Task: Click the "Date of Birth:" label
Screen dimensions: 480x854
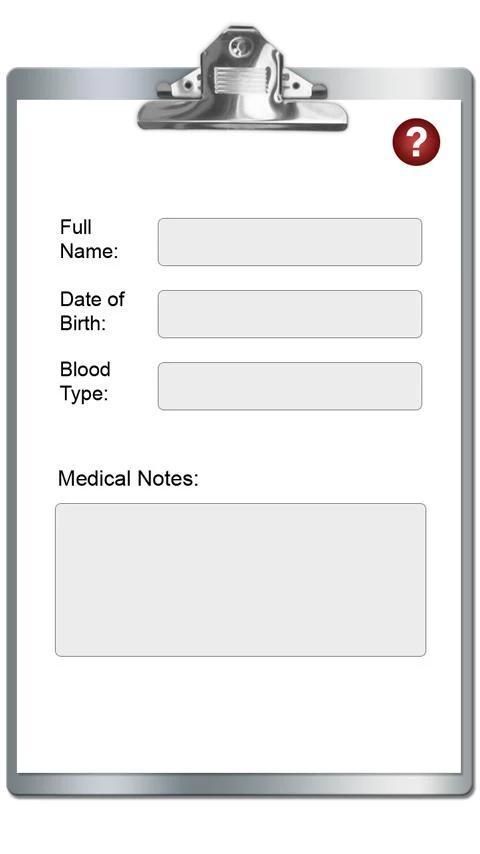Action: pos(92,311)
